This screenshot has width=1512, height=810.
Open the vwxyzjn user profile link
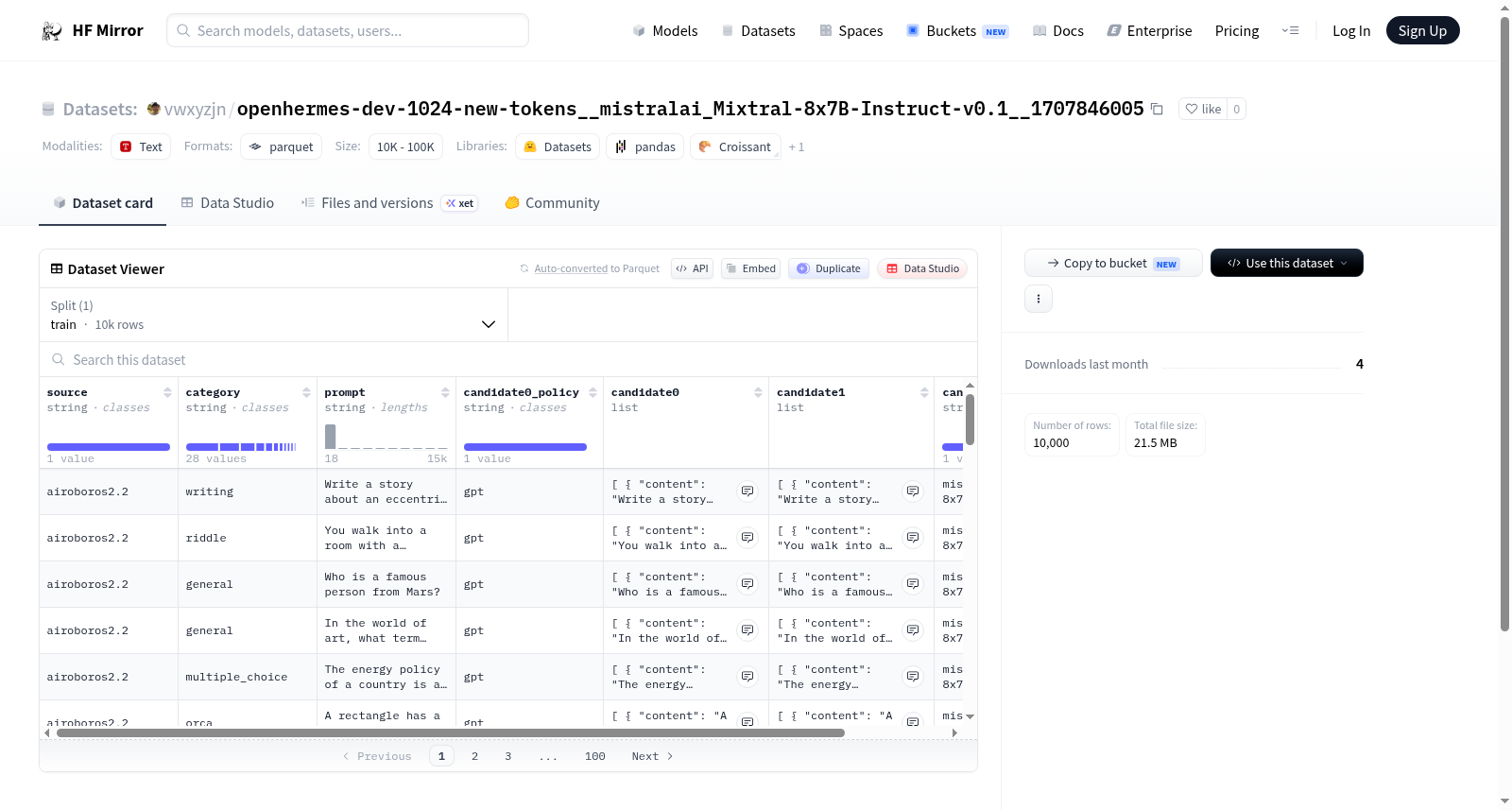(195, 109)
